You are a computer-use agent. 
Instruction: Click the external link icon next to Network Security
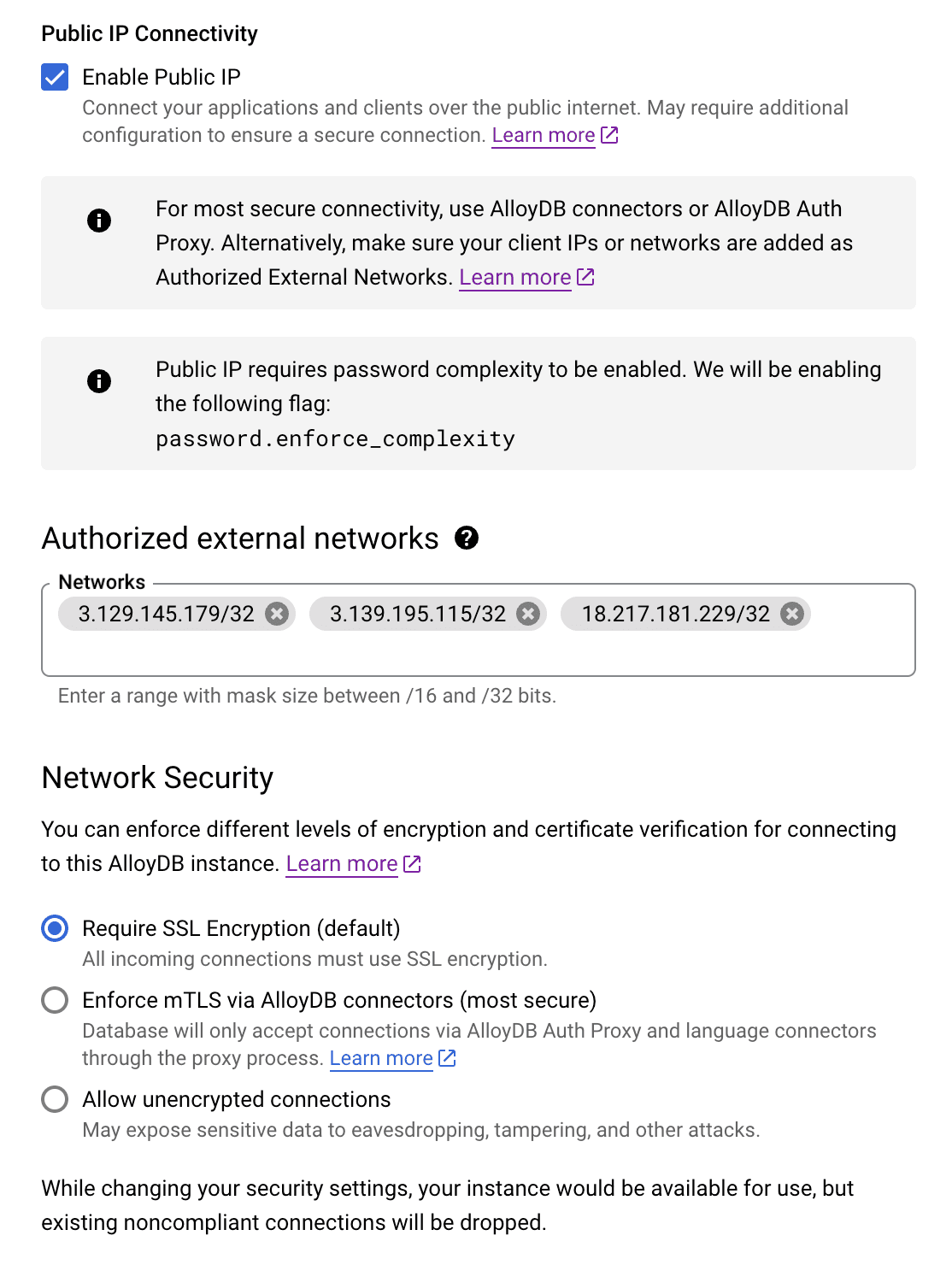click(410, 864)
